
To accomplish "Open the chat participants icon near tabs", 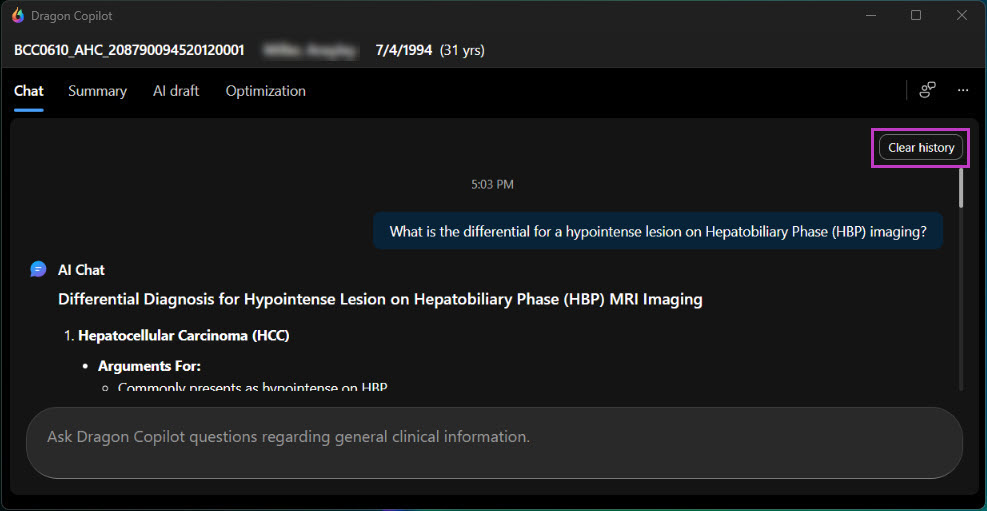I will 927,91.
